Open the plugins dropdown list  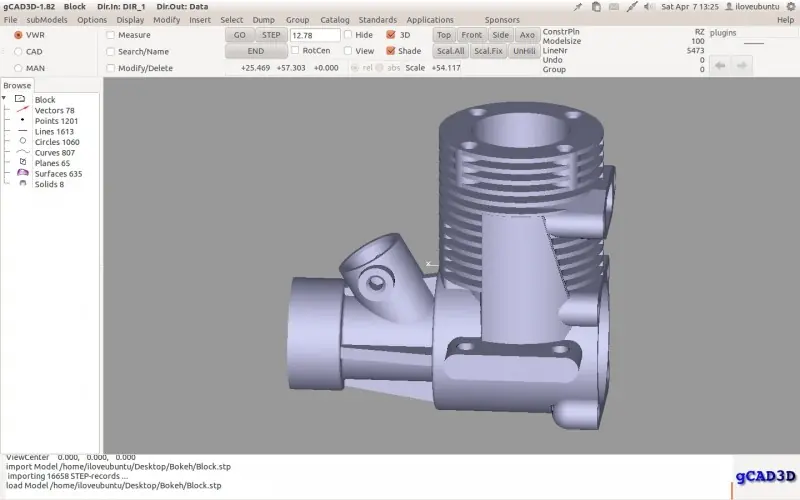pos(754,33)
